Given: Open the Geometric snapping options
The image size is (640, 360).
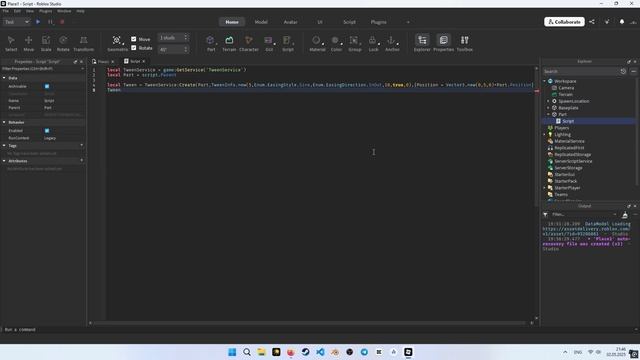Looking at the screenshot, I should [117, 43].
